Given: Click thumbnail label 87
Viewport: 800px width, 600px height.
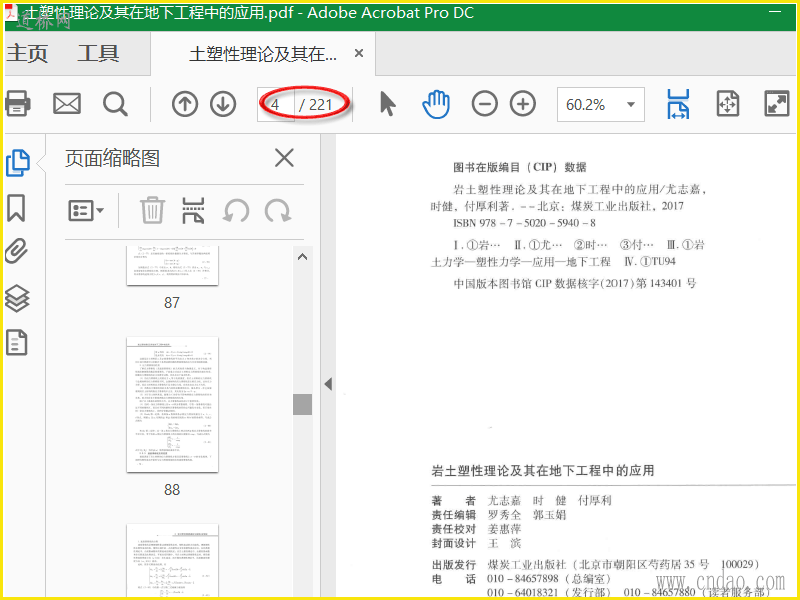Looking at the screenshot, I should pyautogui.click(x=172, y=303).
